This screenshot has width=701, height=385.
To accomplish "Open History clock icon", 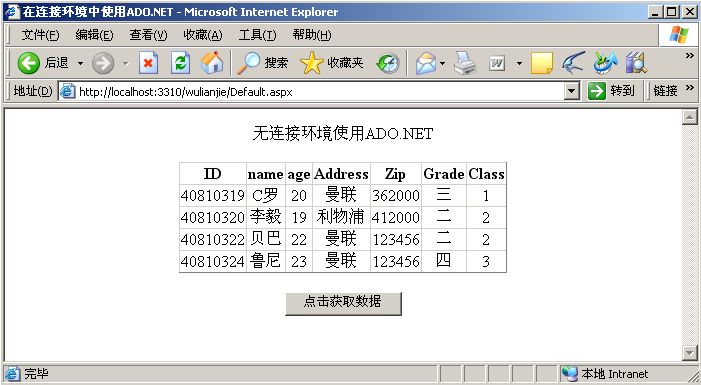I will coord(388,63).
